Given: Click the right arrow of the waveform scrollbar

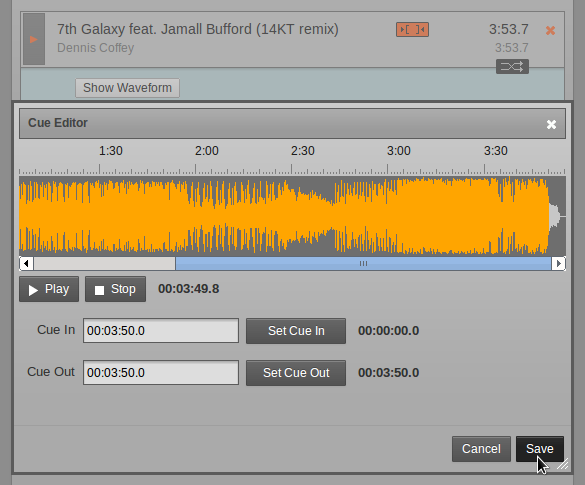Looking at the screenshot, I should coord(559,263).
